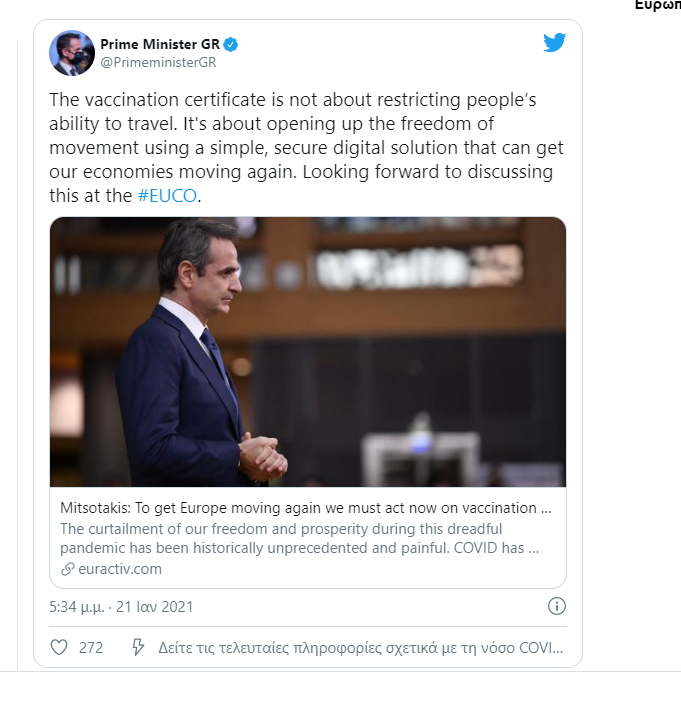The width and height of the screenshot is (681, 715).
Task: Click the @PrimeministerGR handle
Action: 158,62
